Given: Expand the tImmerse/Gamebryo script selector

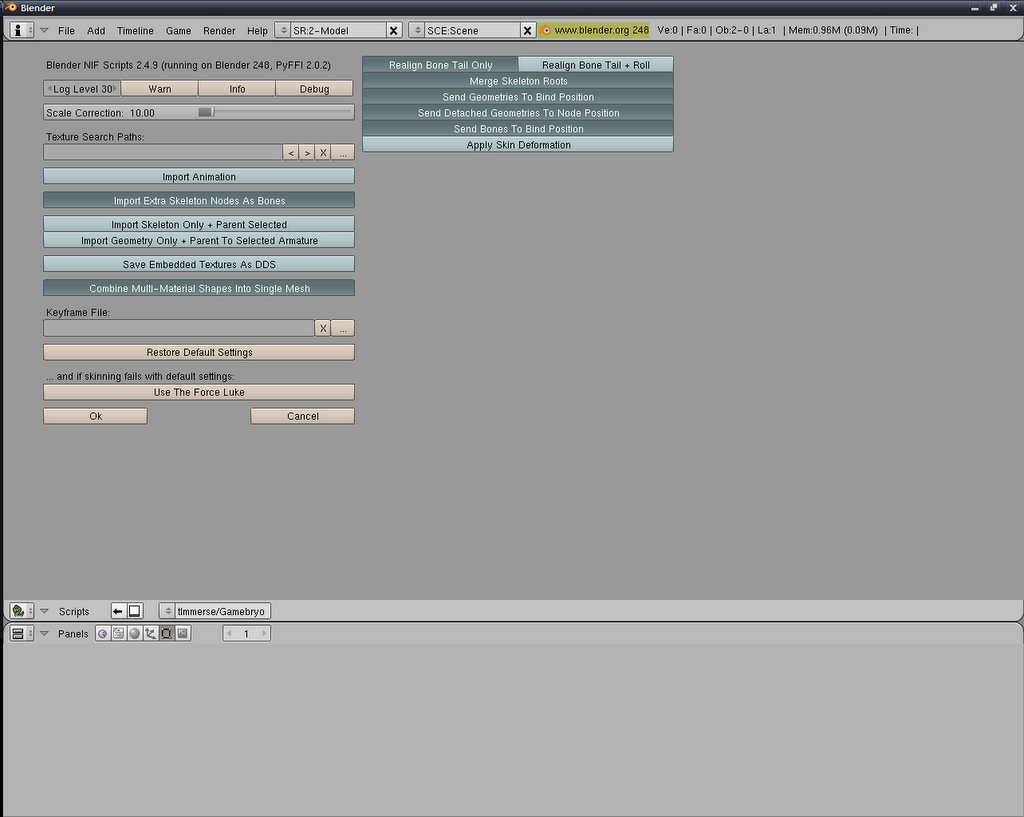Looking at the screenshot, I should tap(167, 611).
